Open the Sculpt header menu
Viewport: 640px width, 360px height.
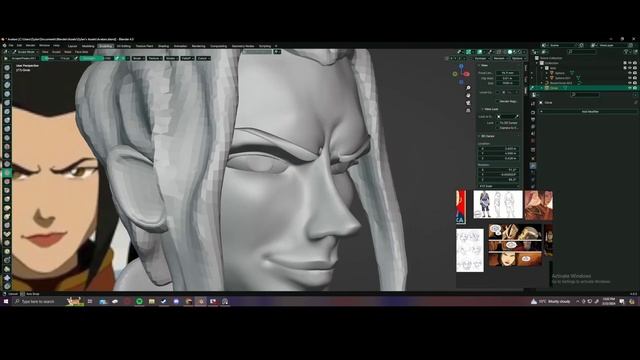click(x=56, y=52)
